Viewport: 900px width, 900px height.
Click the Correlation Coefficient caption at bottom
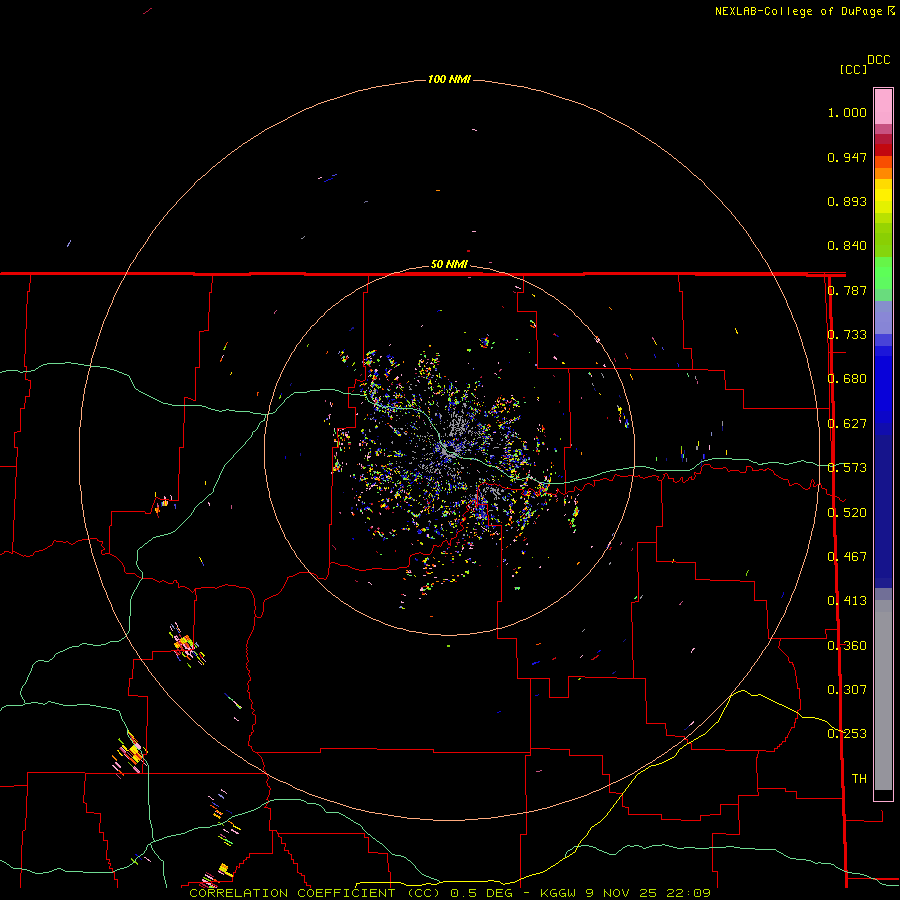[450, 893]
